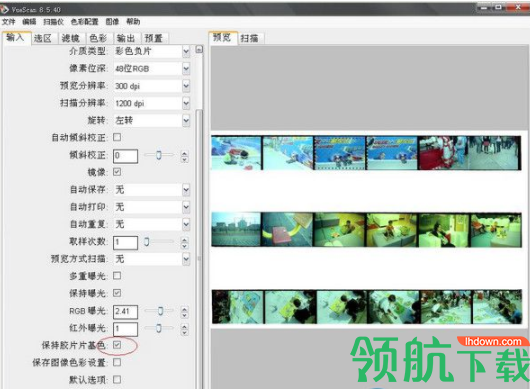This screenshot has width=530, height=389.
Task: Click the 红外曝光 spinner arrows
Action: (x=185, y=329)
